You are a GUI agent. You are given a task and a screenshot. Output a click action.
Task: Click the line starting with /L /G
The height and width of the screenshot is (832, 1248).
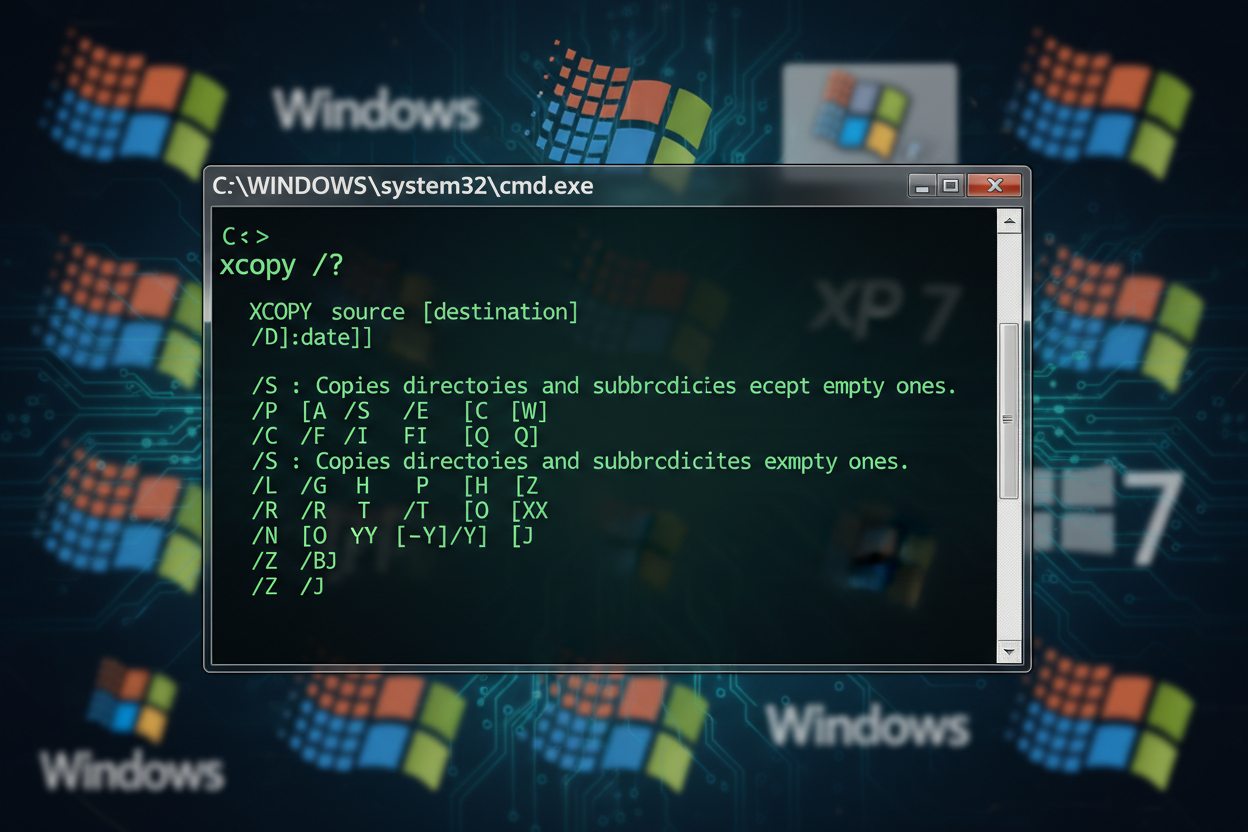pos(395,486)
